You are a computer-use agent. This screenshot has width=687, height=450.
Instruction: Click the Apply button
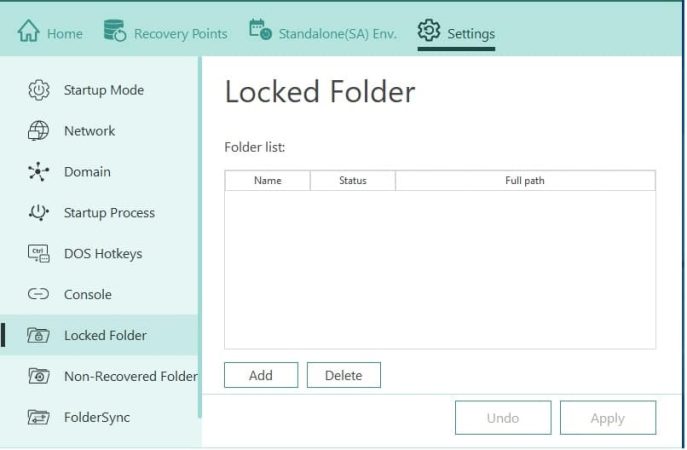(x=607, y=418)
